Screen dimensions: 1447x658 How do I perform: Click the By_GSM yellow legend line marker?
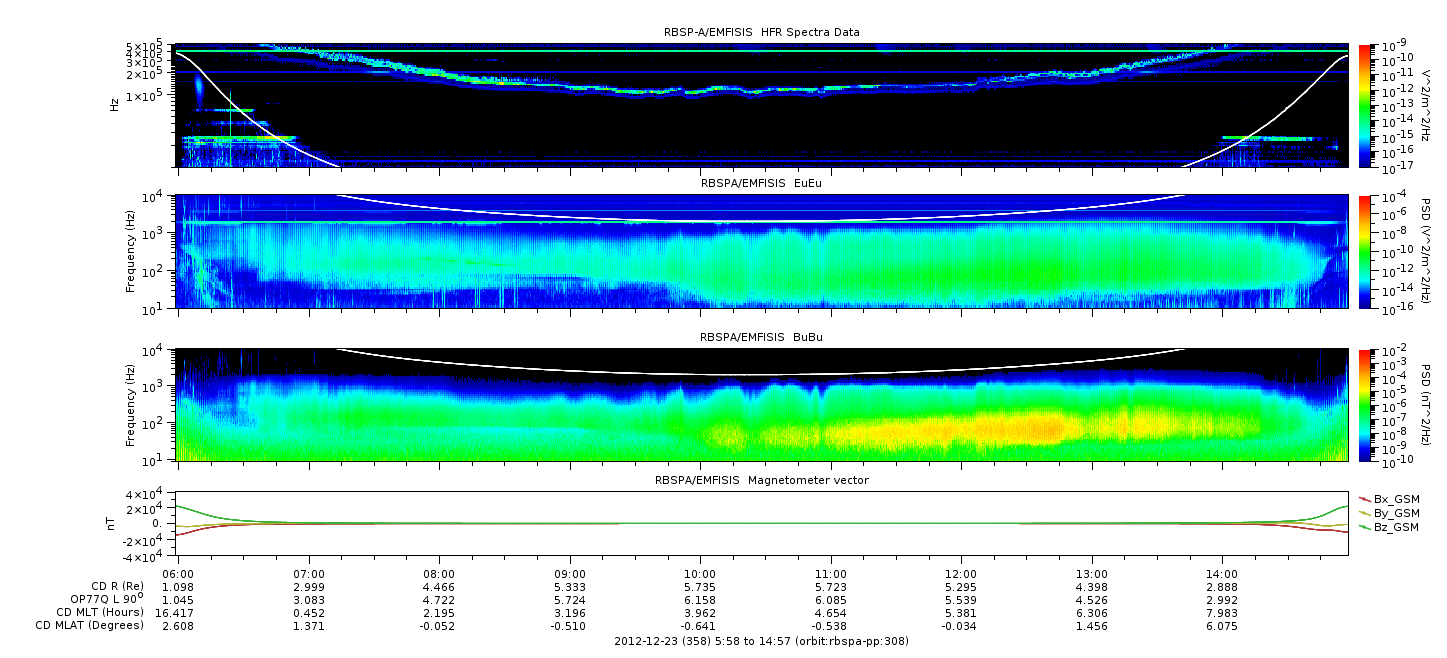pyautogui.click(x=1364, y=513)
